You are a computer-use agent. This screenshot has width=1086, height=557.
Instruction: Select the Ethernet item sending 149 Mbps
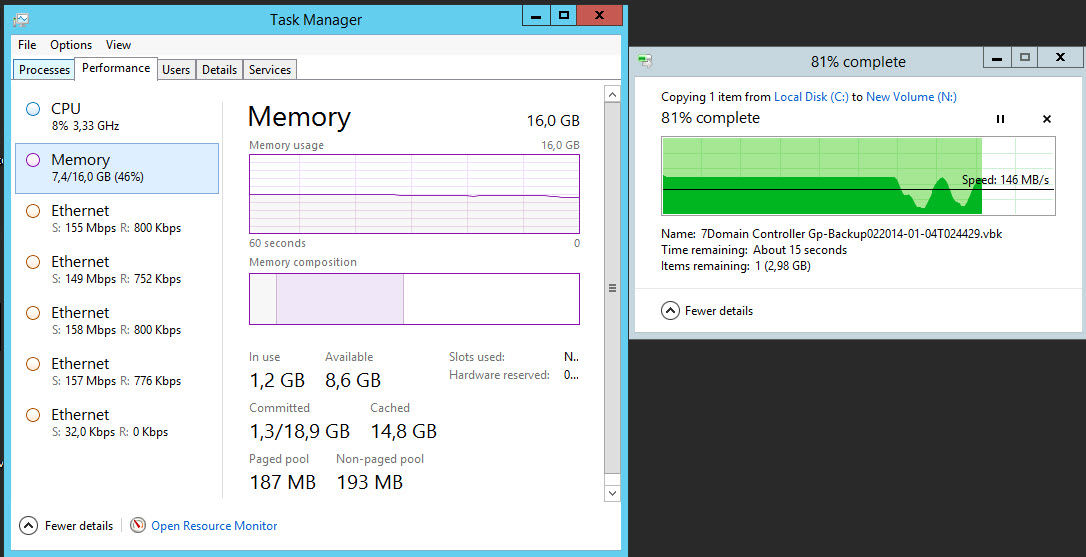[x=117, y=270]
